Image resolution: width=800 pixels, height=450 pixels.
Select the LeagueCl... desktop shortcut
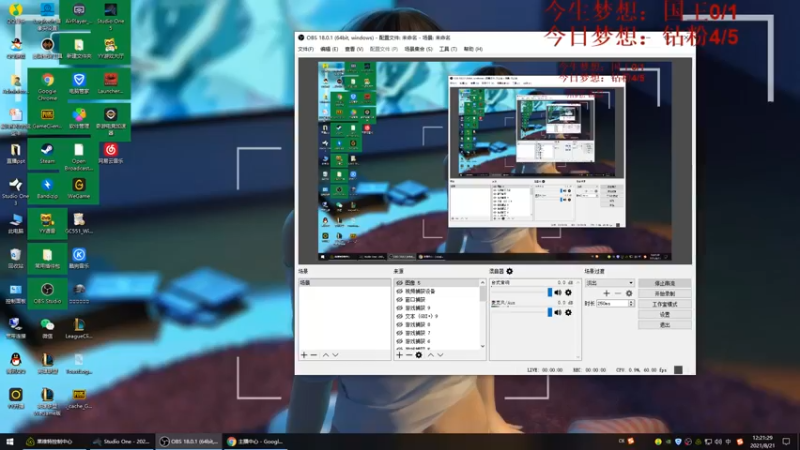pyautogui.click(x=79, y=328)
